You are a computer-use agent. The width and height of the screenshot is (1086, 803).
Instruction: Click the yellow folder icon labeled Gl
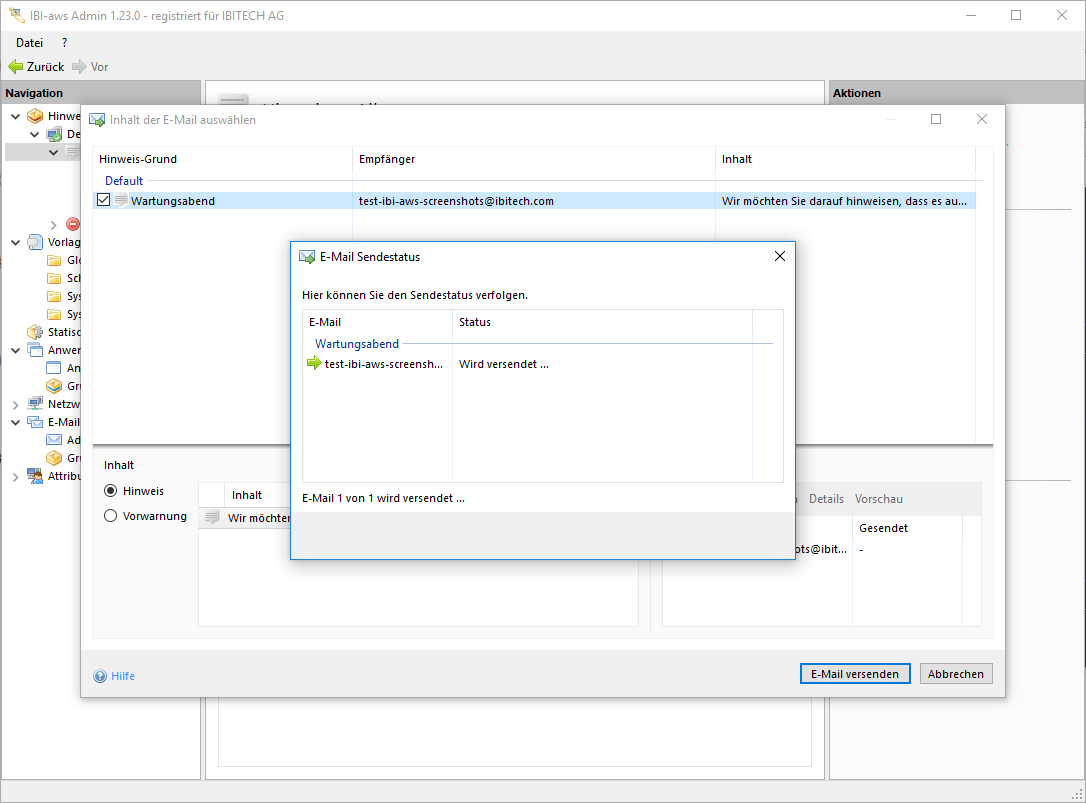coord(55,260)
